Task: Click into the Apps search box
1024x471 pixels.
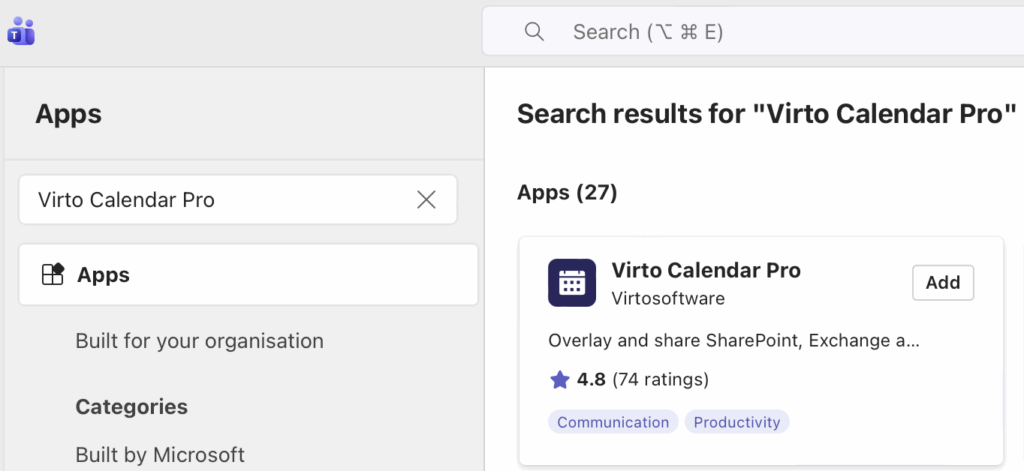Action: pyautogui.click(x=220, y=200)
